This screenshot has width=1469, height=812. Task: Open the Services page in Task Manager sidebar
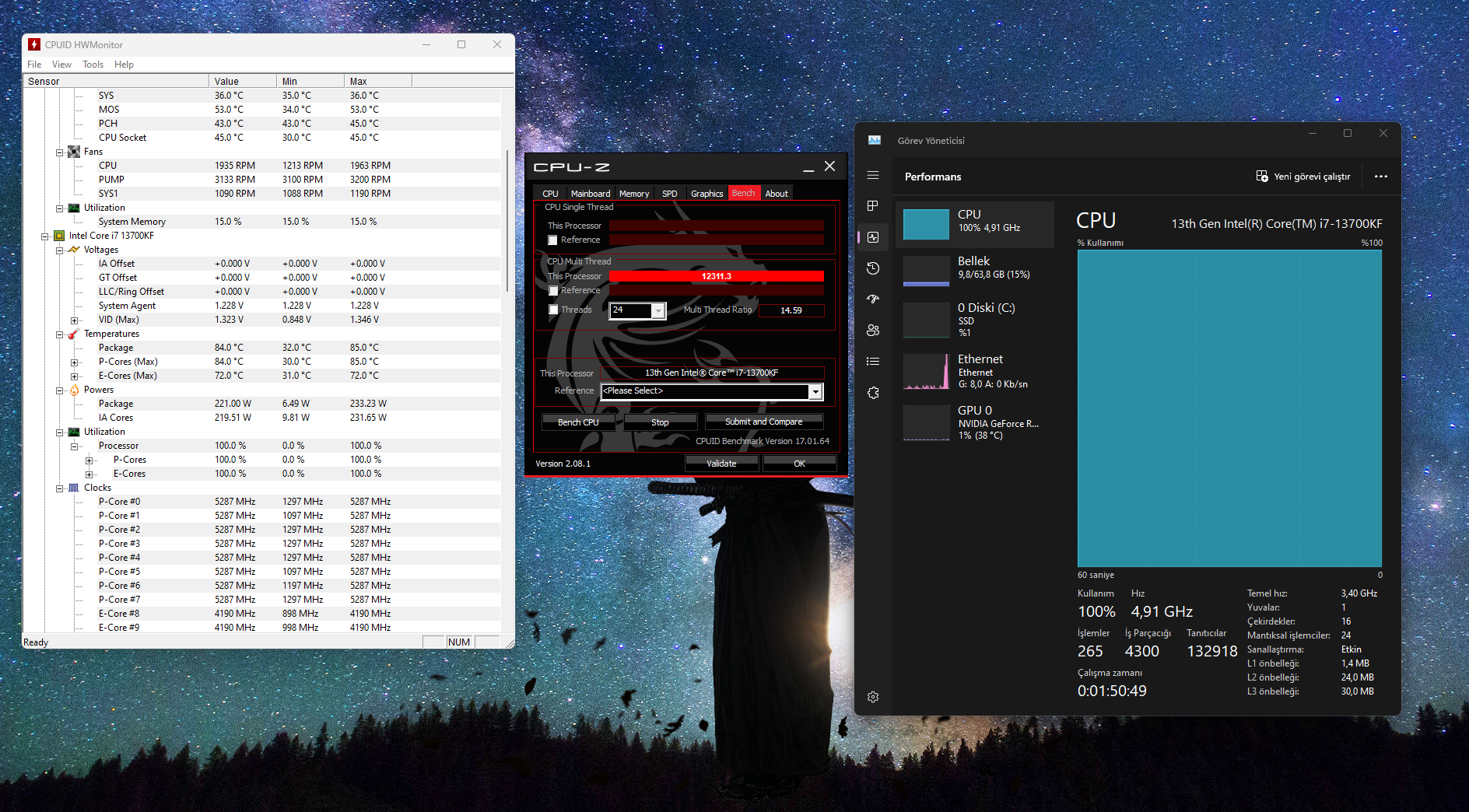[873, 393]
